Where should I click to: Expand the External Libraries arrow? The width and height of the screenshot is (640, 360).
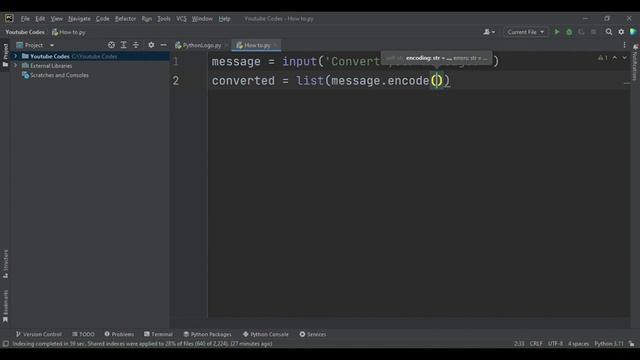[x=16, y=65]
